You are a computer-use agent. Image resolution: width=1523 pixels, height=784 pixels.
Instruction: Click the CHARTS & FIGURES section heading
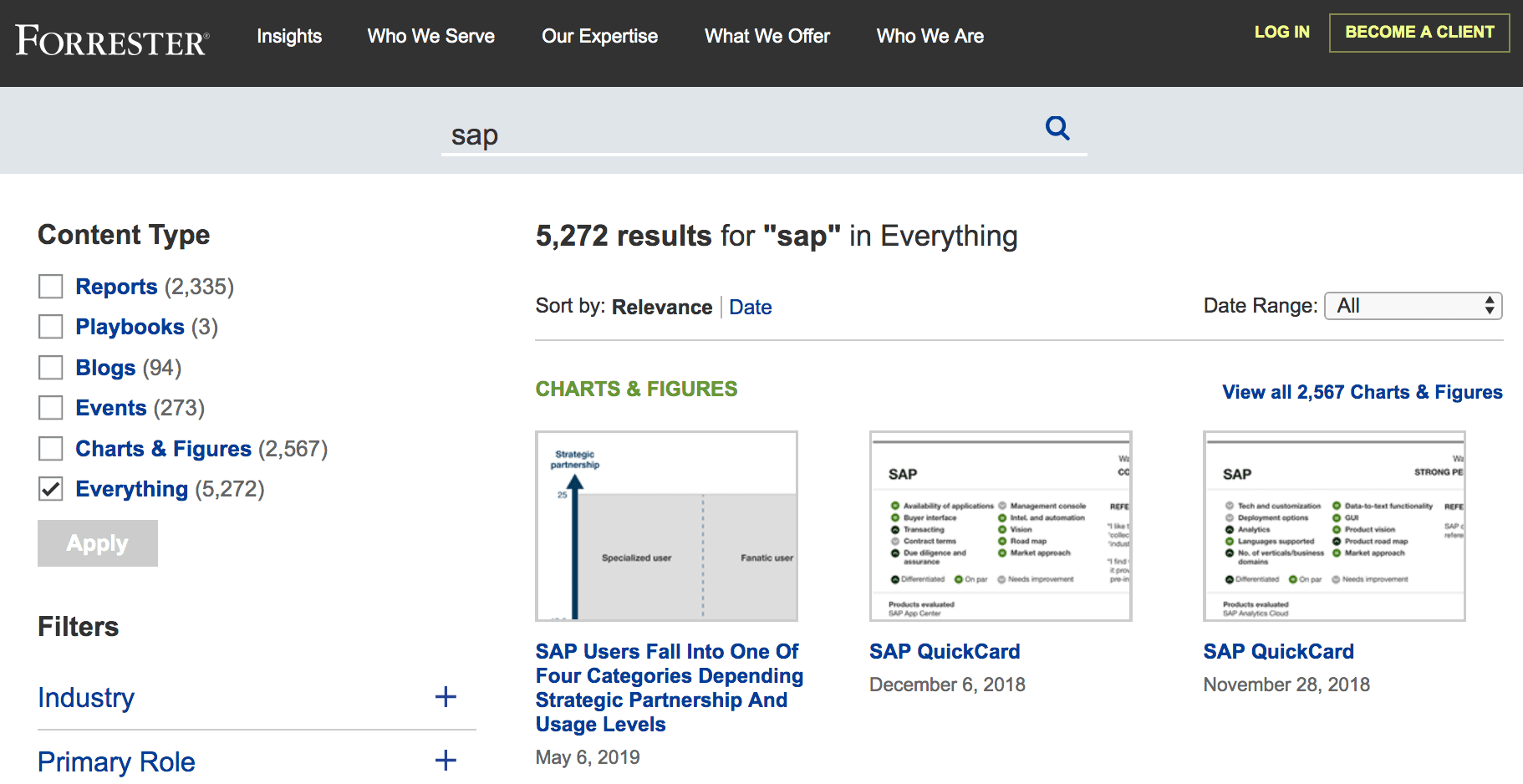(636, 389)
